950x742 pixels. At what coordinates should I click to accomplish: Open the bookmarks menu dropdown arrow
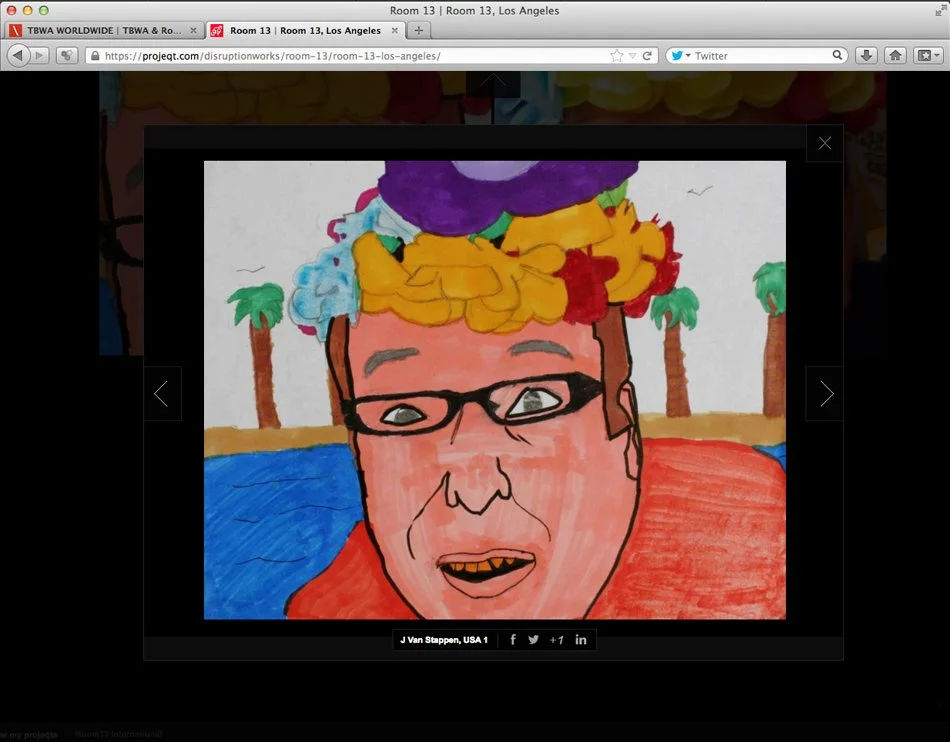pos(935,55)
